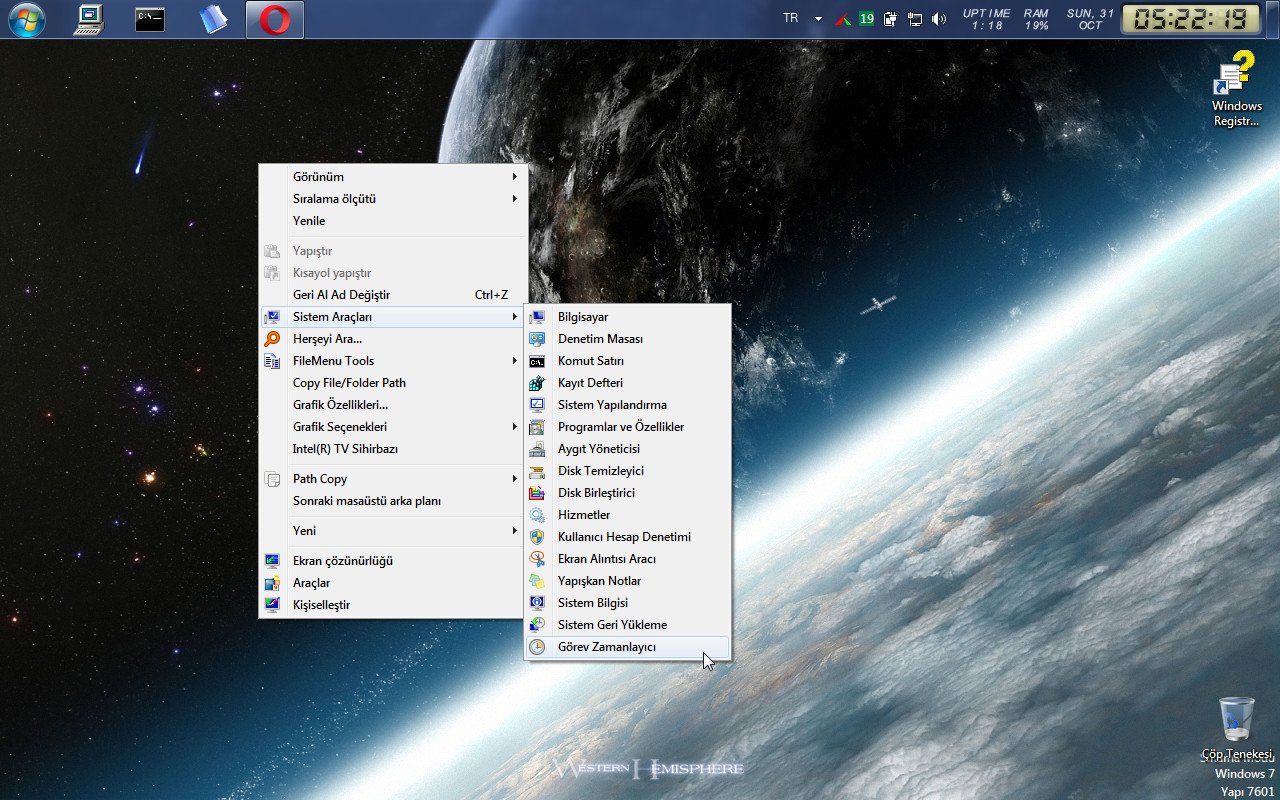
Task: Click the Disk Temizleyici icon
Action: pos(537,471)
